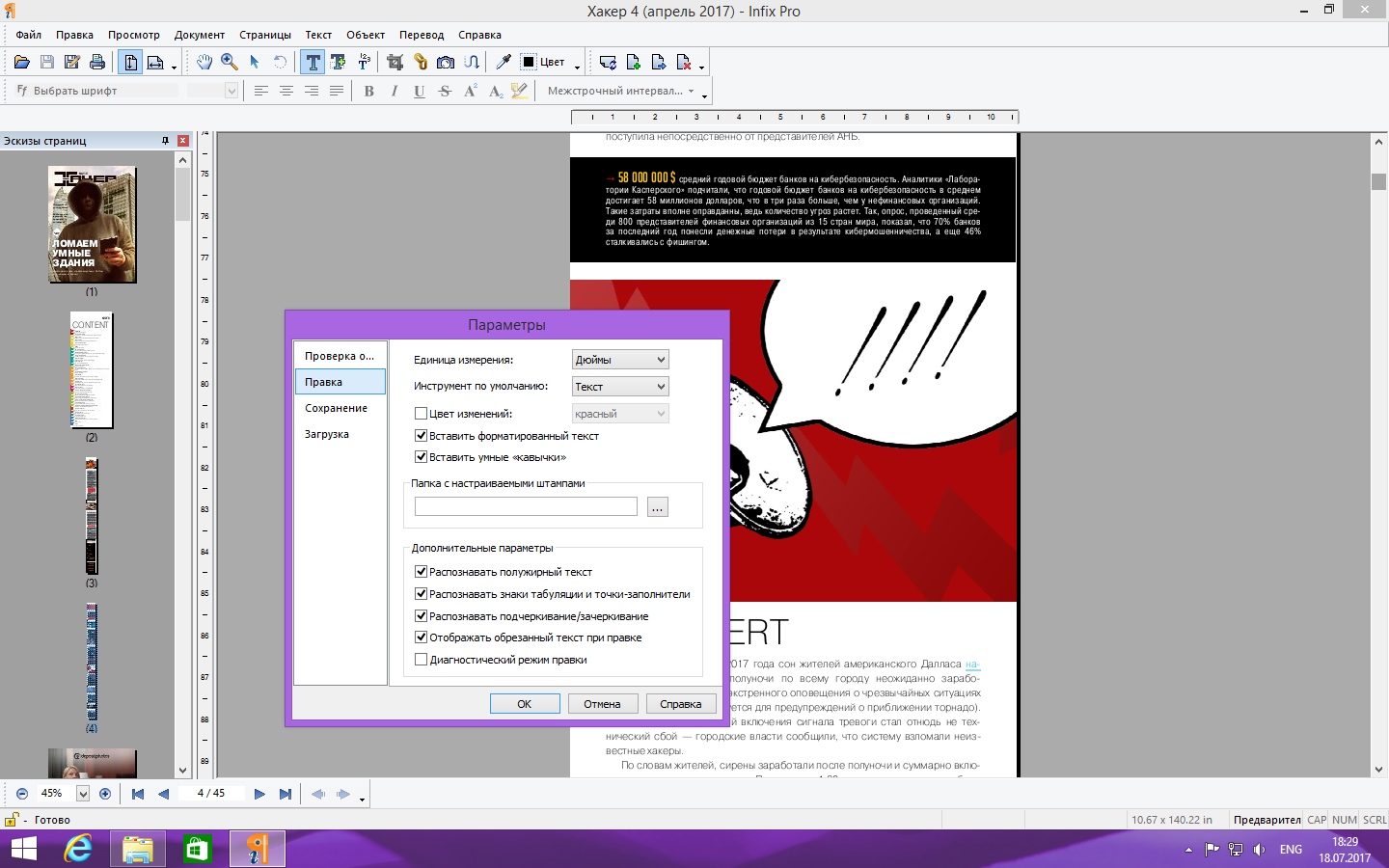
Task: Click the fit page height icon
Action: click(x=131, y=63)
